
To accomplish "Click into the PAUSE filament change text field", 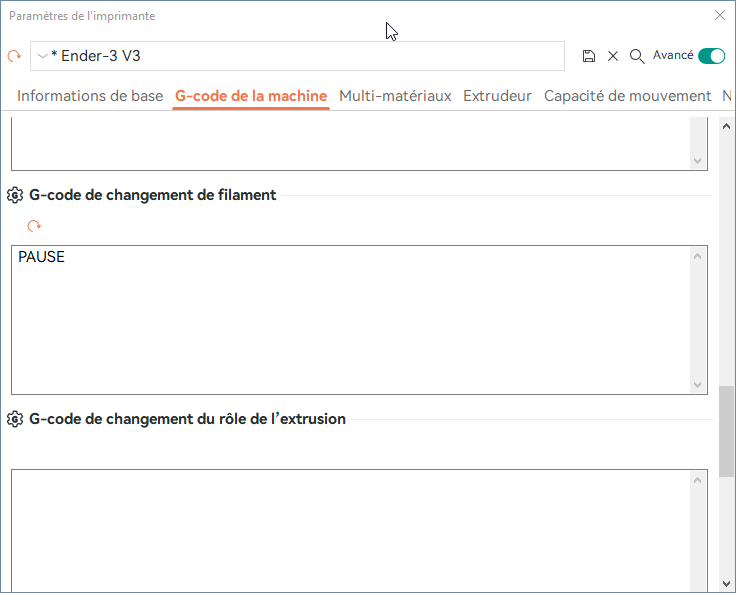I will click(x=350, y=320).
